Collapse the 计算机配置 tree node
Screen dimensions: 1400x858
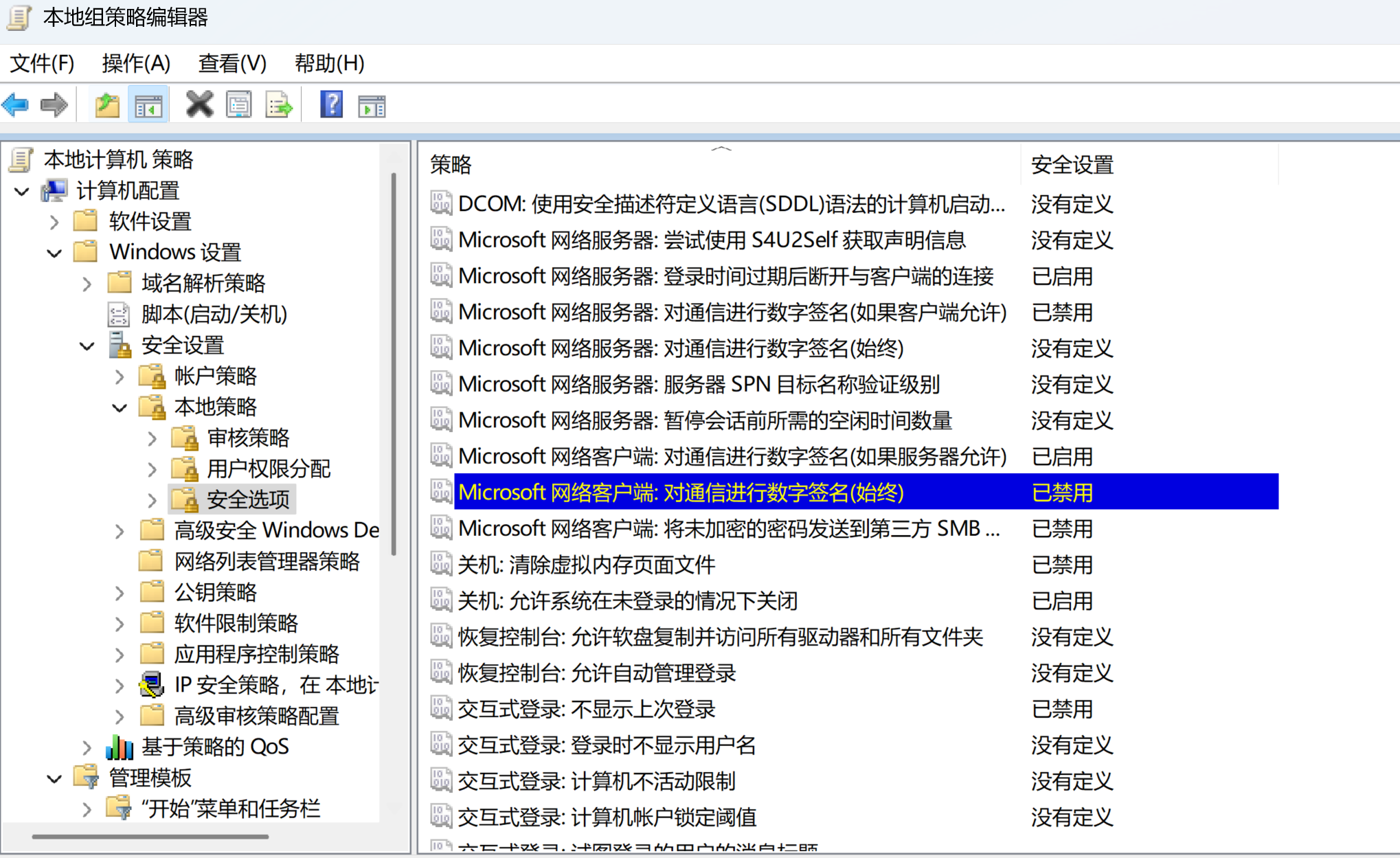point(22,191)
